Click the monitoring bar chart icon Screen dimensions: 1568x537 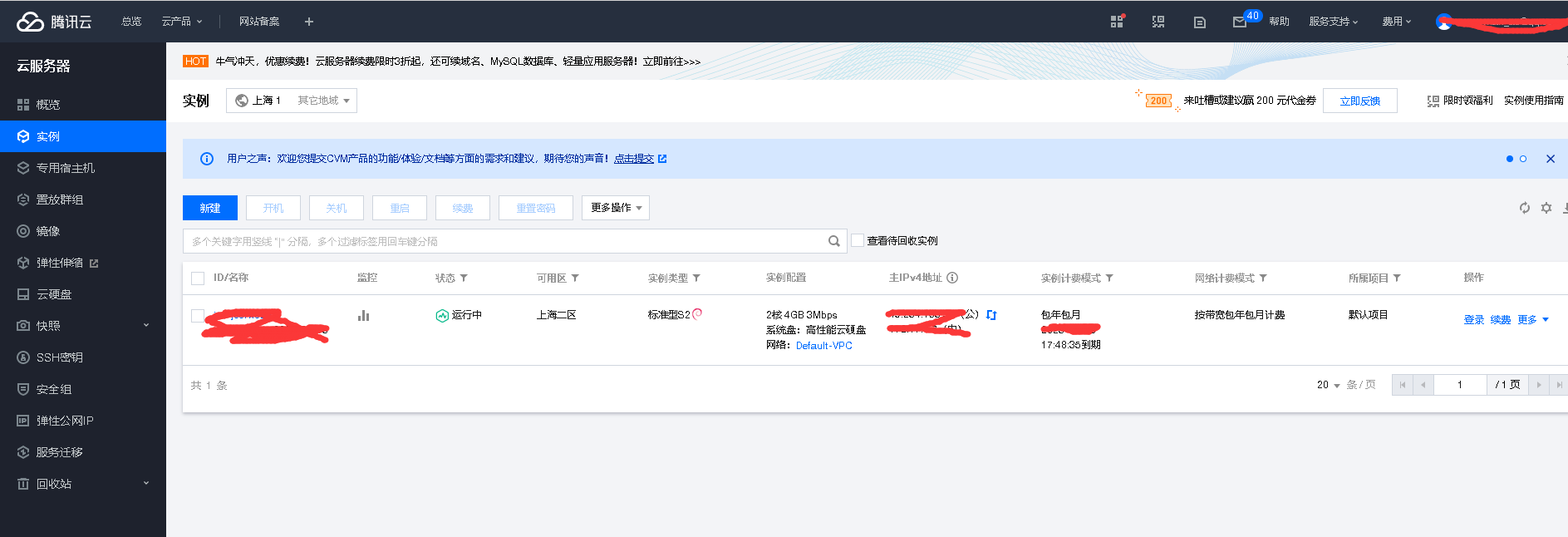[363, 316]
